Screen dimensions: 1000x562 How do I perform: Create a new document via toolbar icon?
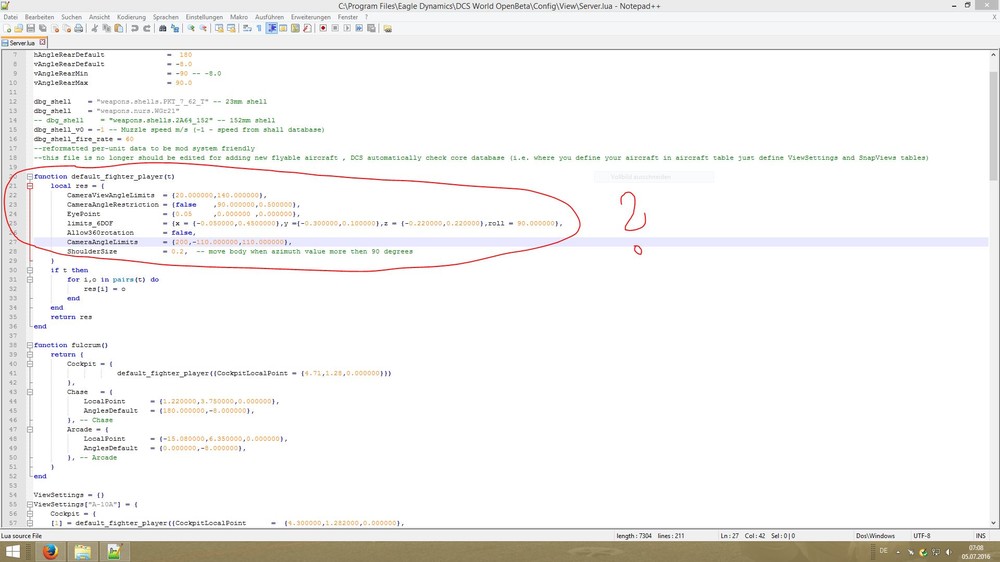click(x=7, y=28)
